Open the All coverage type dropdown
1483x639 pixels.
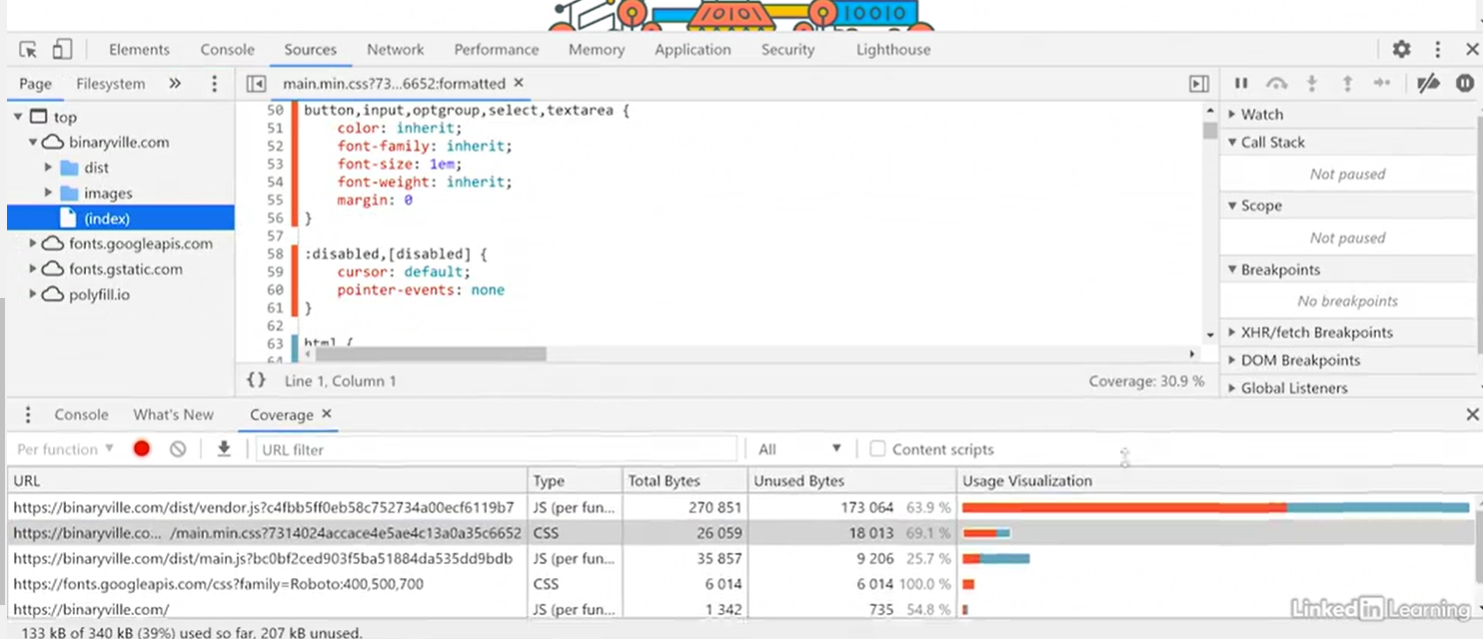[x=799, y=449]
